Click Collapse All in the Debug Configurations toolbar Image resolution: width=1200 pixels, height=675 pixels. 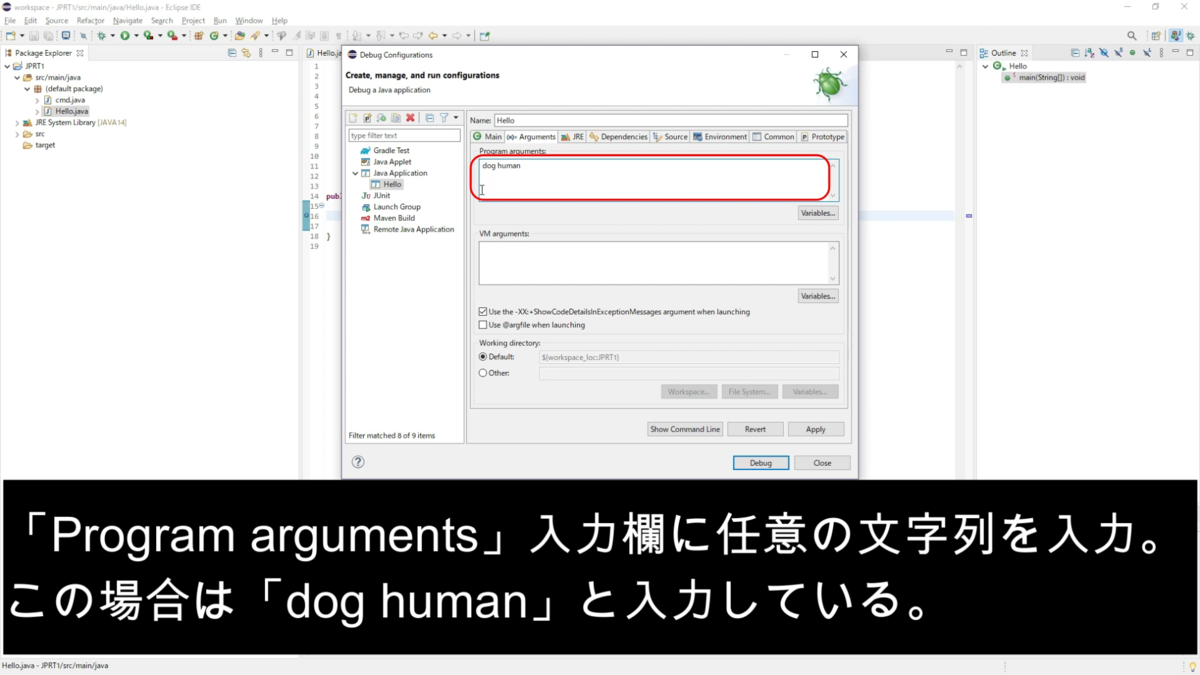429,118
